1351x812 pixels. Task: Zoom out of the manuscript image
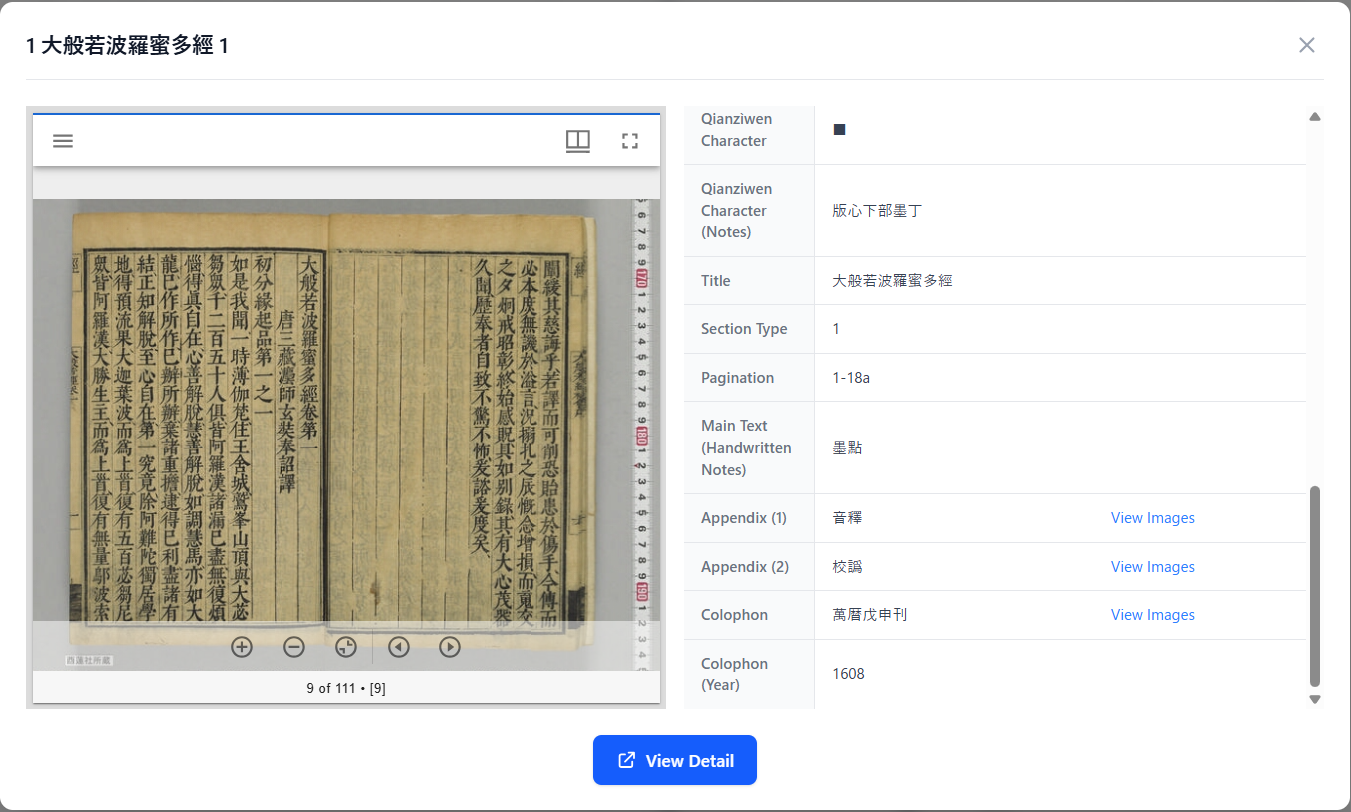pyautogui.click(x=294, y=647)
